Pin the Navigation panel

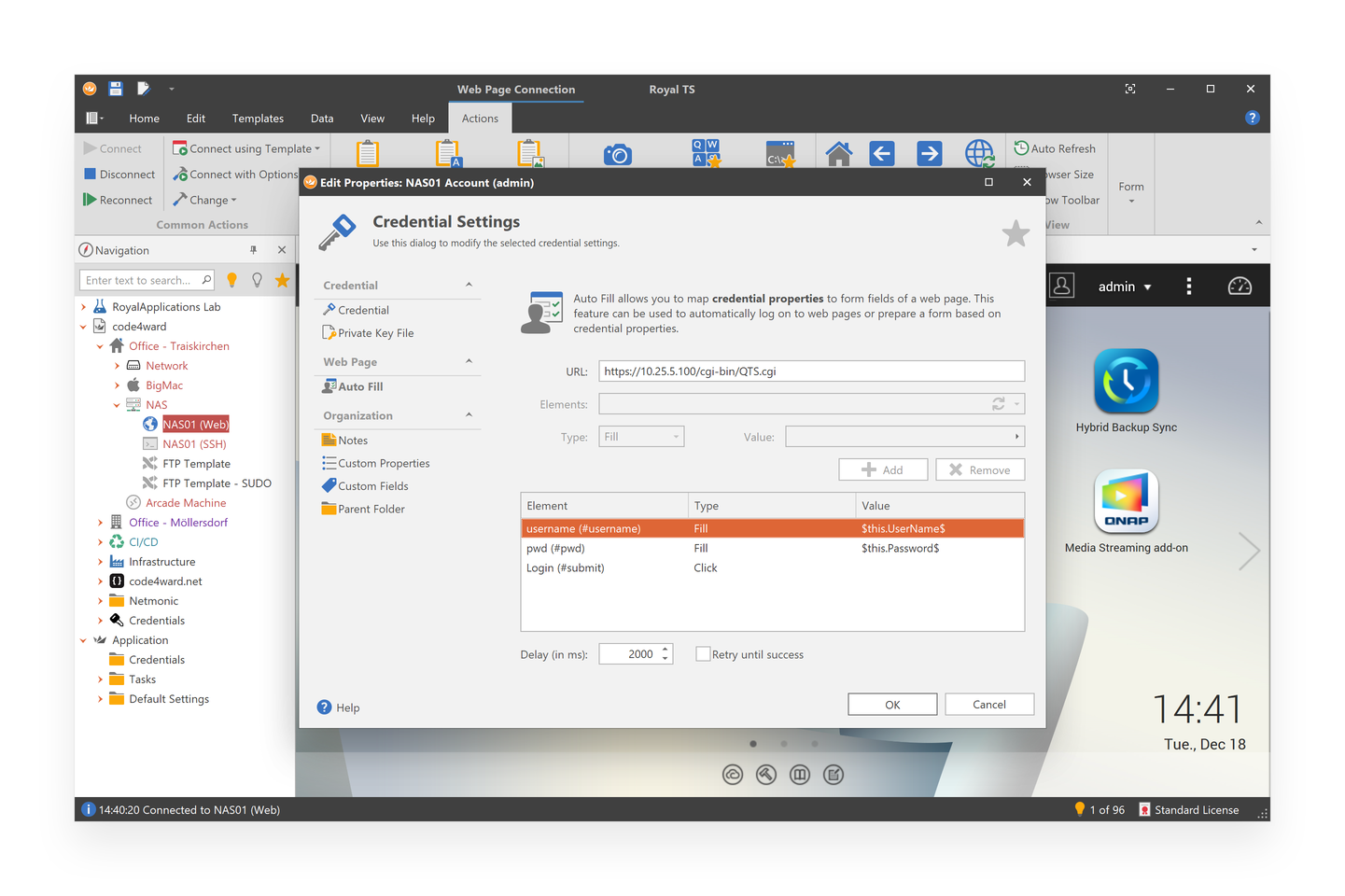[x=253, y=250]
